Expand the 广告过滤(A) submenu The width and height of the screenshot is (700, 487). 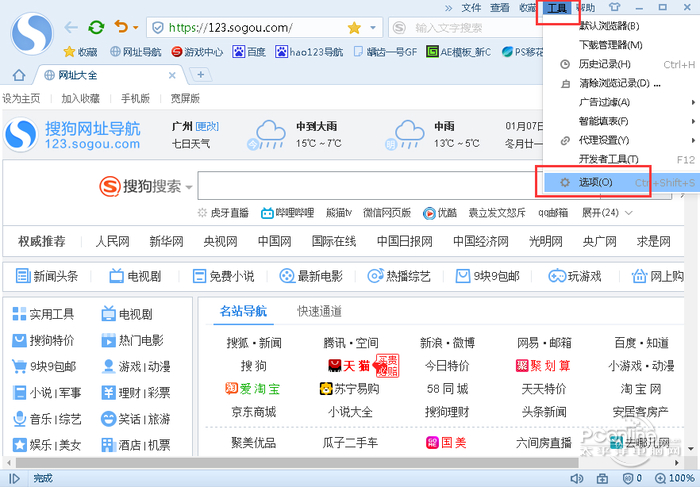[x=621, y=102]
